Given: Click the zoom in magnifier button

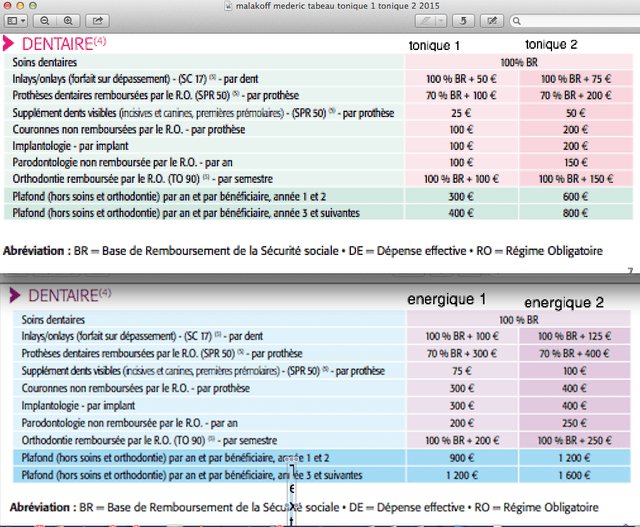Looking at the screenshot, I should (68, 20).
